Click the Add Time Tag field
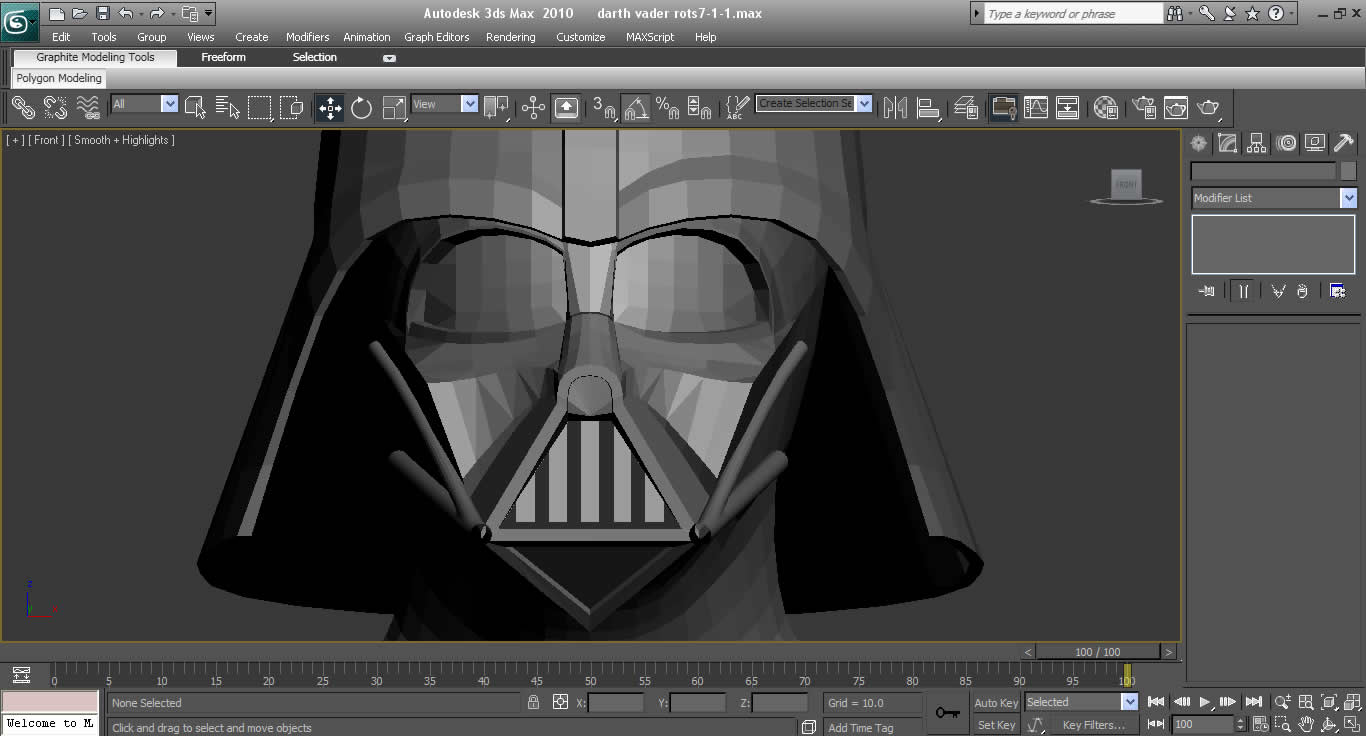The height and width of the screenshot is (736, 1366). pos(873,727)
